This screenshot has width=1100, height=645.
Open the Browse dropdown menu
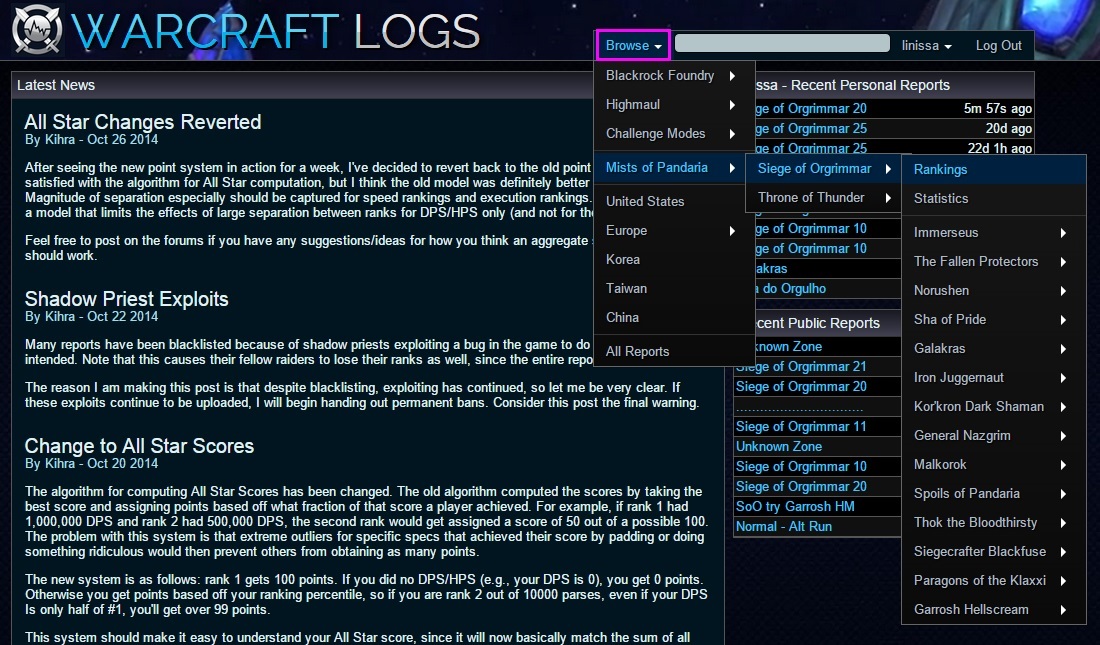click(633, 45)
